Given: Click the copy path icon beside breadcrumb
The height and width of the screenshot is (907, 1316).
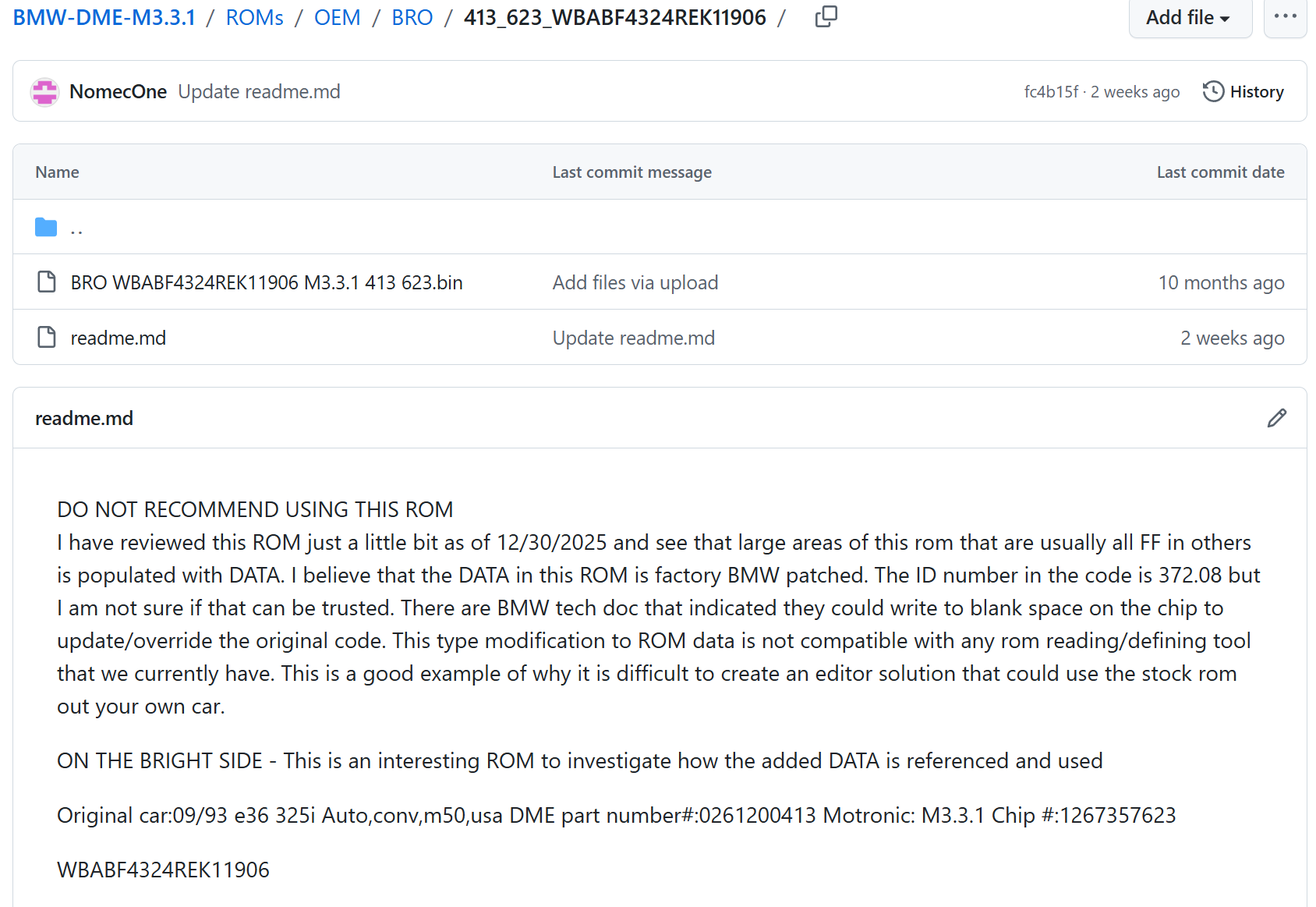Looking at the screenshot, I should [x=826, y=16].
